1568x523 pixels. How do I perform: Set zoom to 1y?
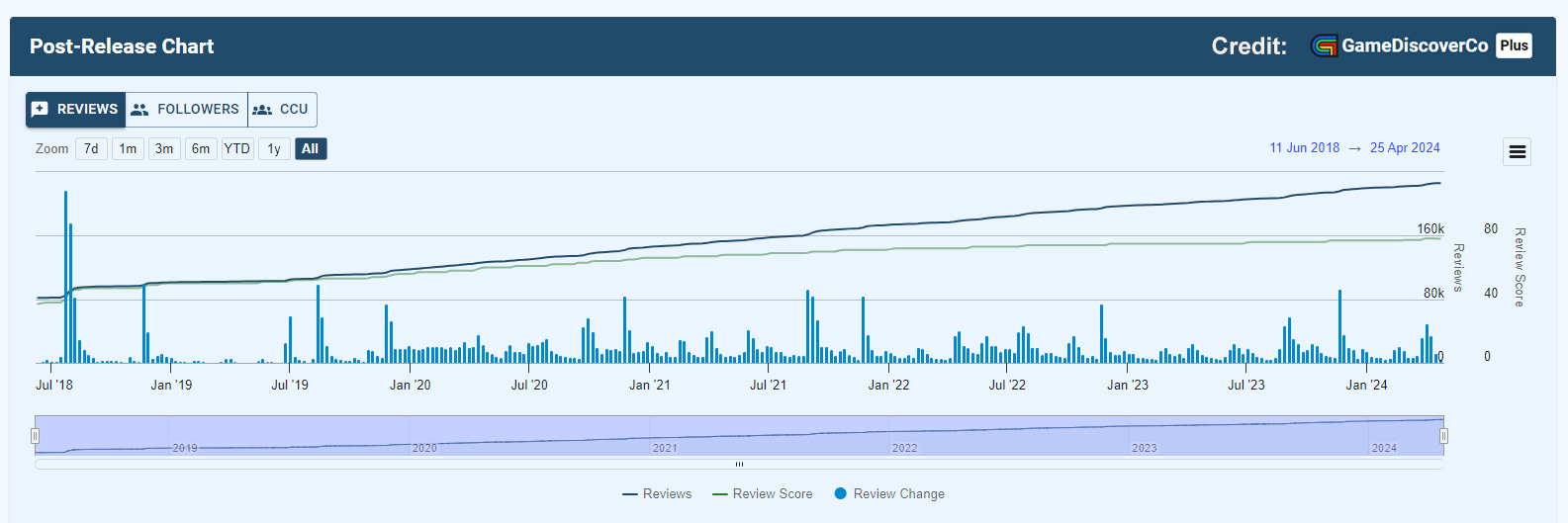point(274,149)
